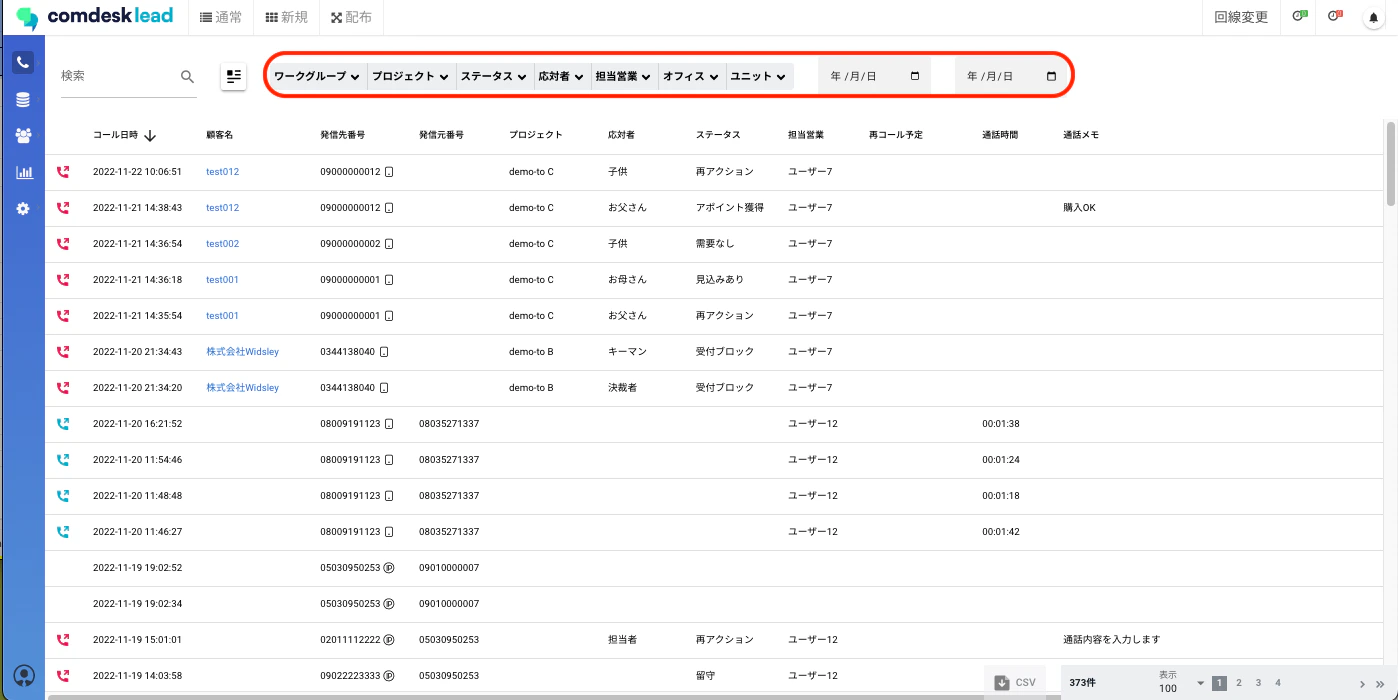Jump to last page double arrow

coord(1380,683)
